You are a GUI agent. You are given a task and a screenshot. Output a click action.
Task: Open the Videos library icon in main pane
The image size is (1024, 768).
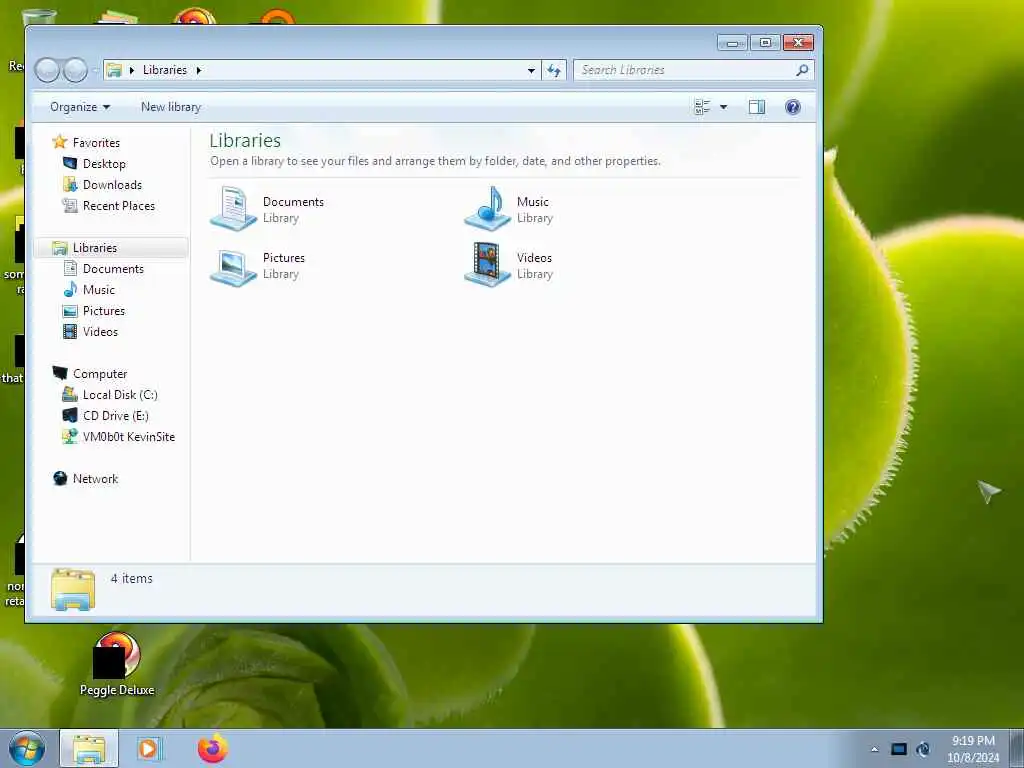click(x=487, y=265)
